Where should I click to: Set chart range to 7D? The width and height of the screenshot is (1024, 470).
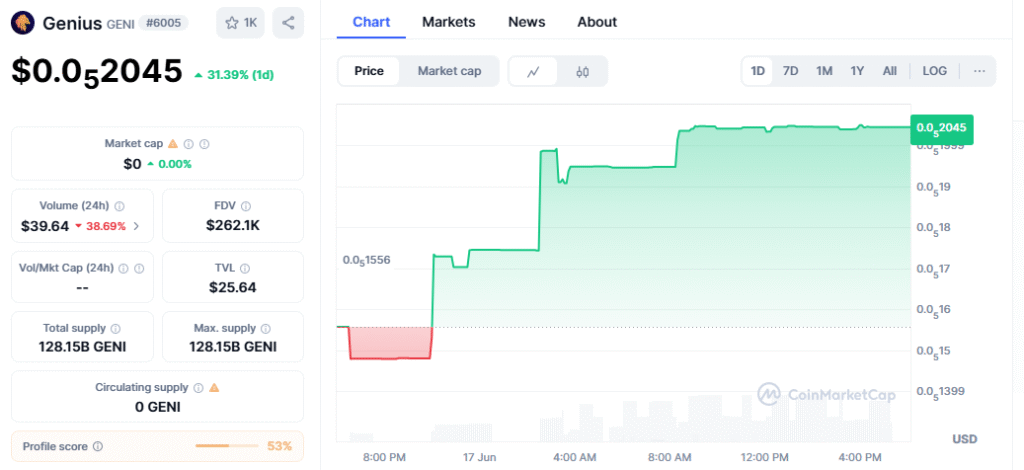[x=791, y=70]
